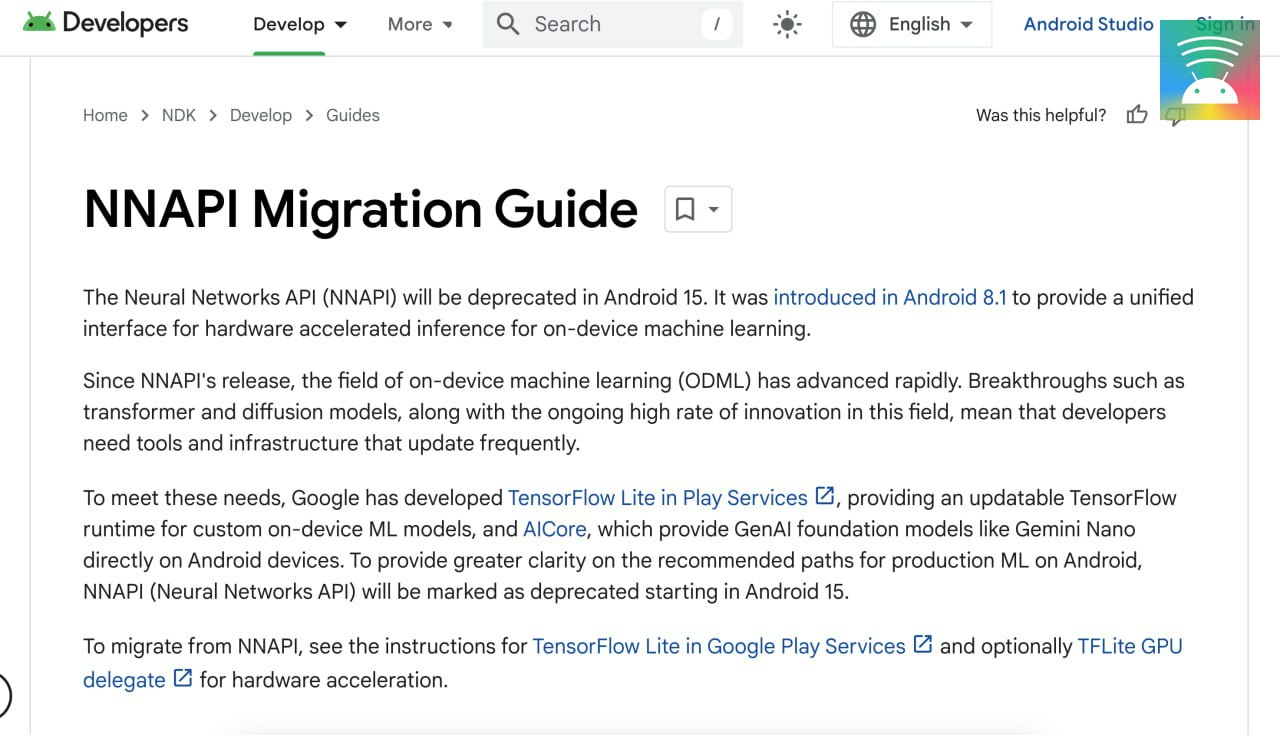1280x735 pixels.
Task: Click the Android Developers logo
Action: click(105, 23)
